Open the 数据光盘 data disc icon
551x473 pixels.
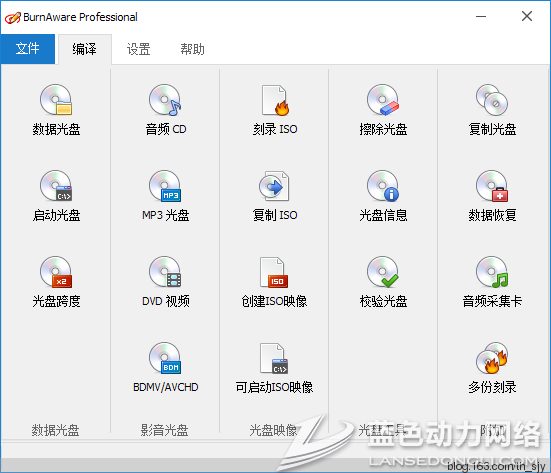[56, 100]
